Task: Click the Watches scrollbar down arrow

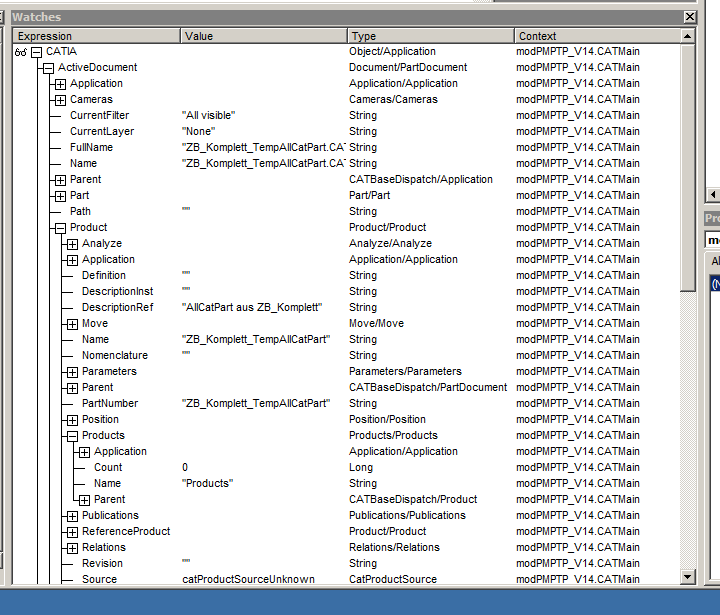Action: [687, 576]
